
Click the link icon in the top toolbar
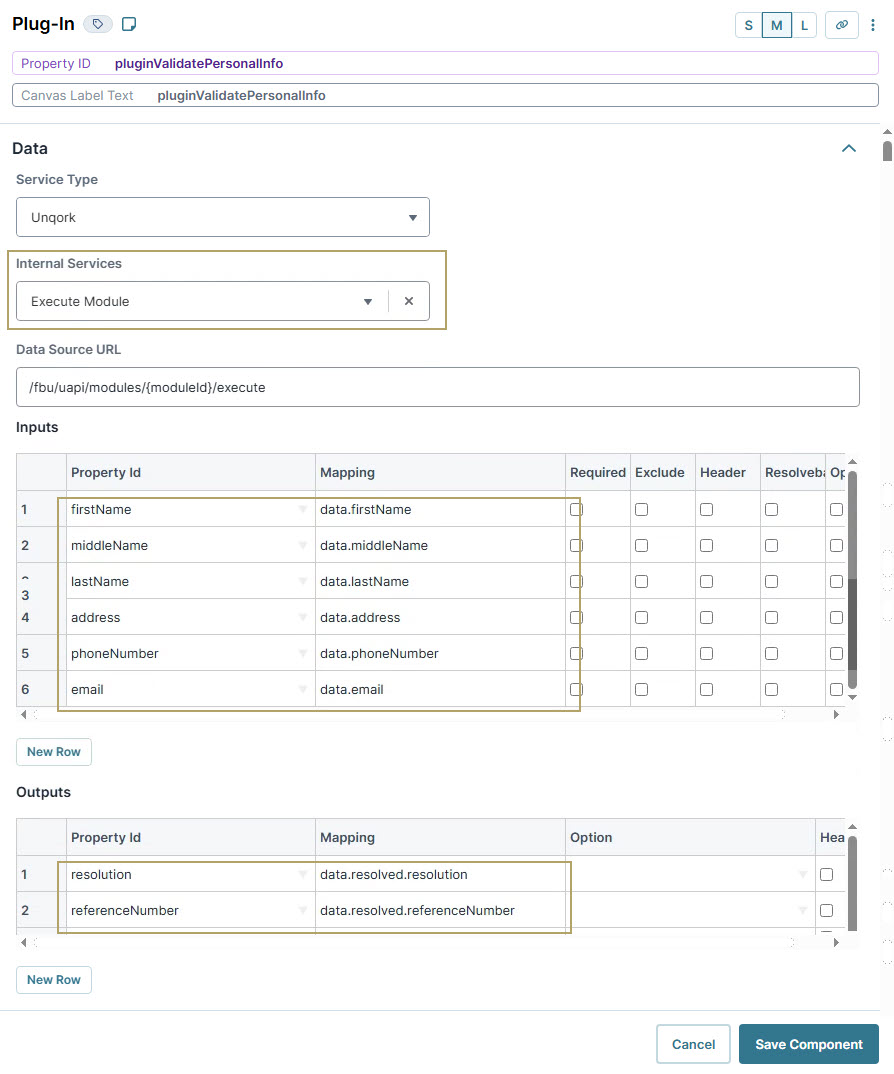pyautogui.click(x=841, y=24)
